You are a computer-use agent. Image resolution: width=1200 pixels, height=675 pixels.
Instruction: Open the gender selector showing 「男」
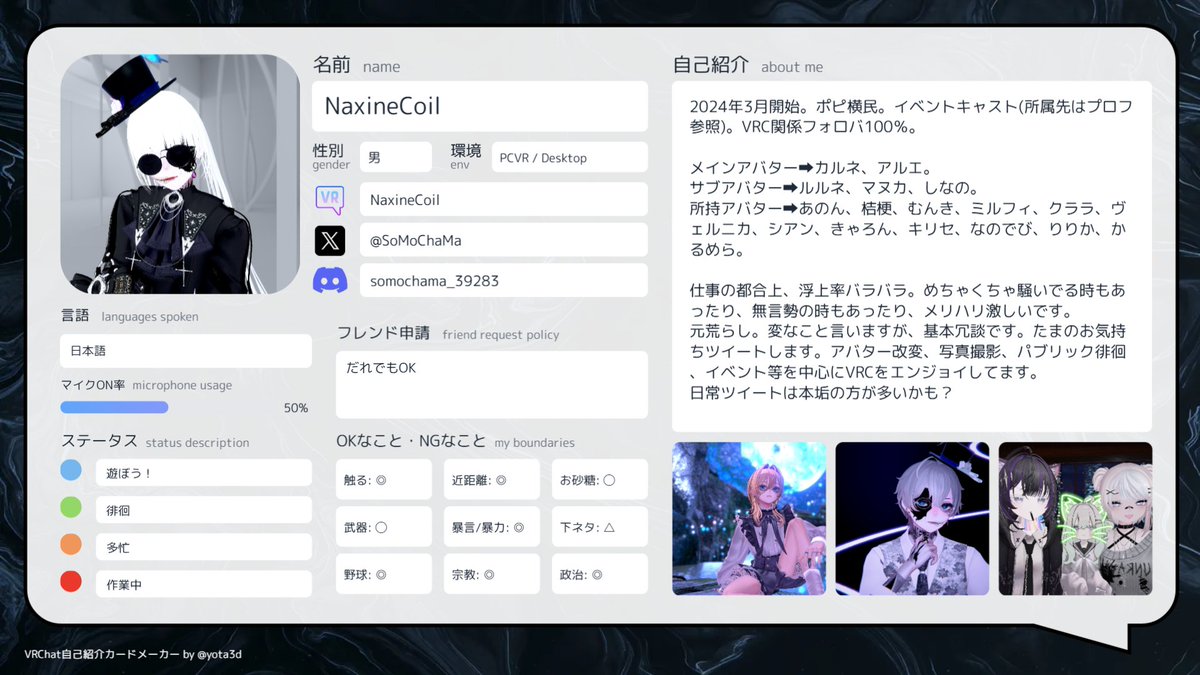click(396, 157)
